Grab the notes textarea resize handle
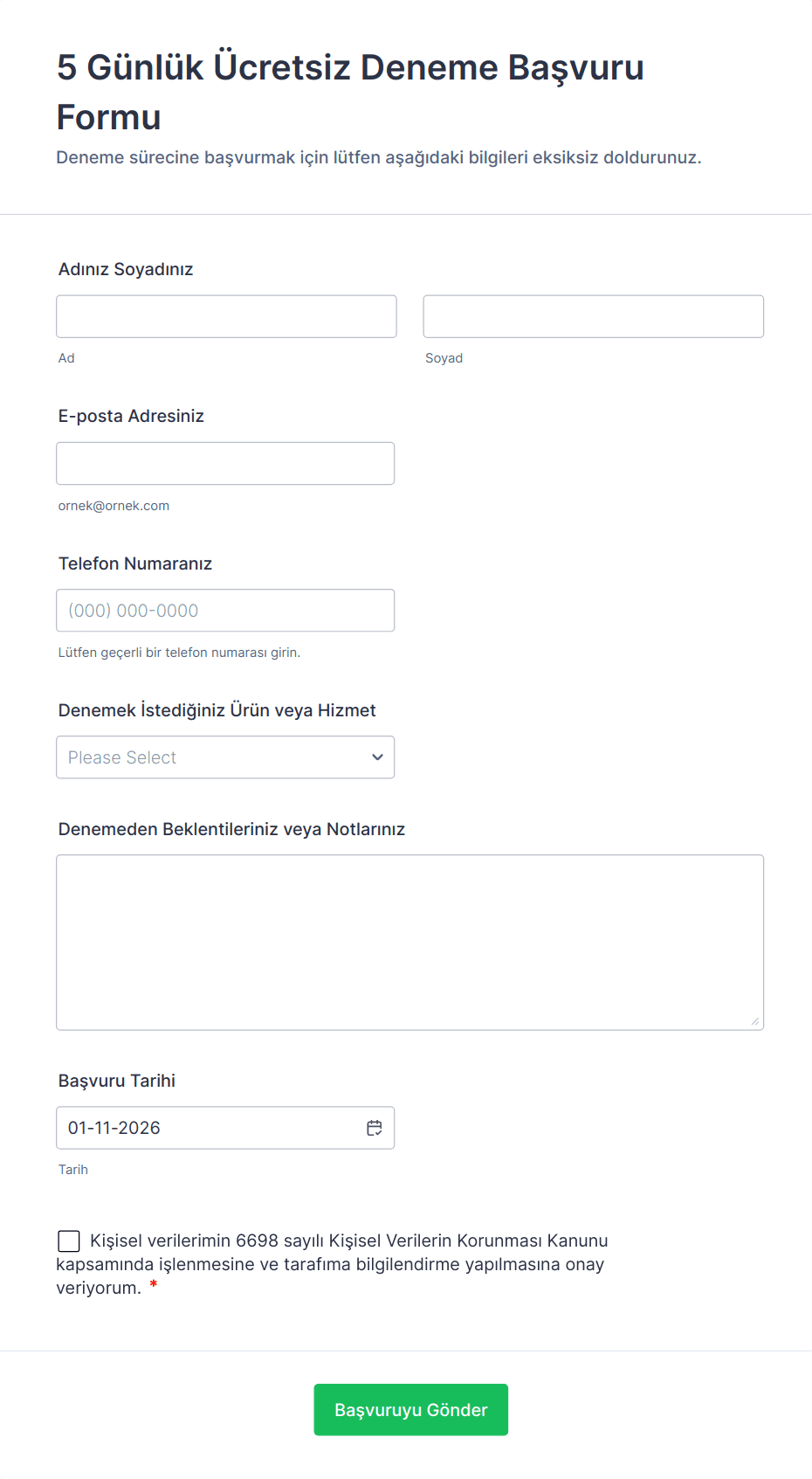Screen dimensions: 812x1479 pos(755,1021)
